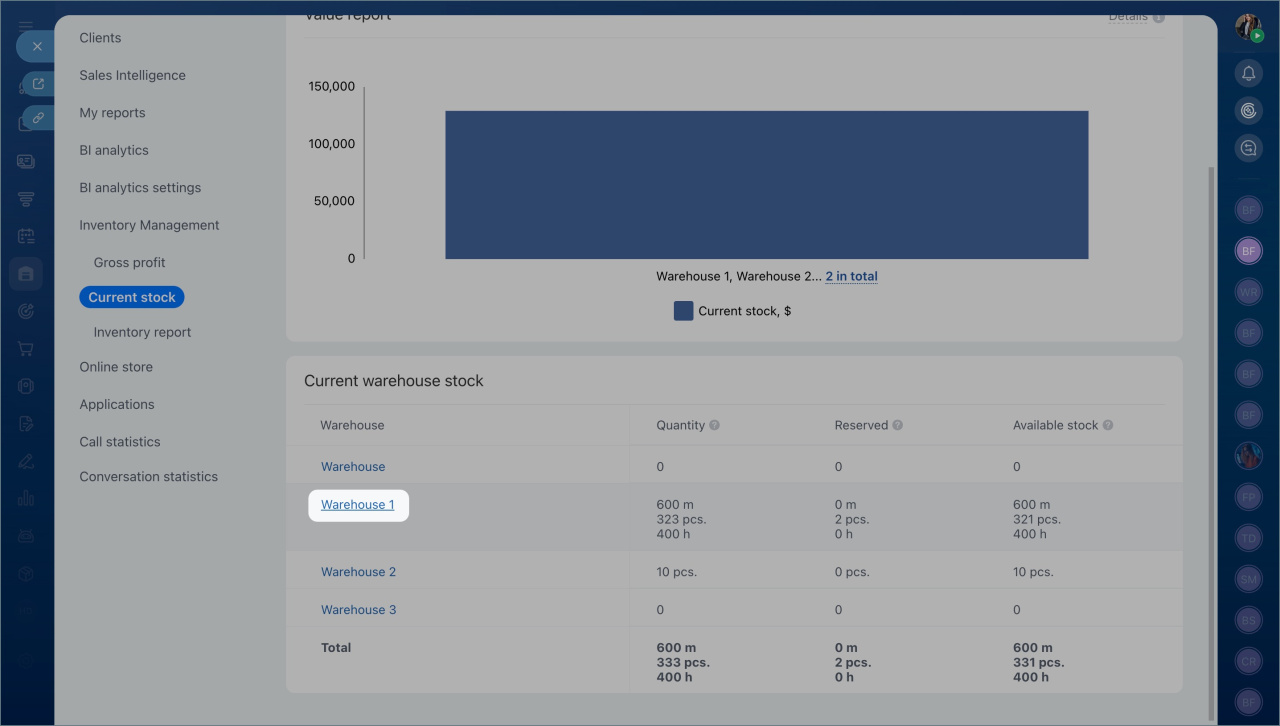Open Inventory report in sidebar
The image size is (1280, 726).
pyautogui.click(x=142, y=332)
